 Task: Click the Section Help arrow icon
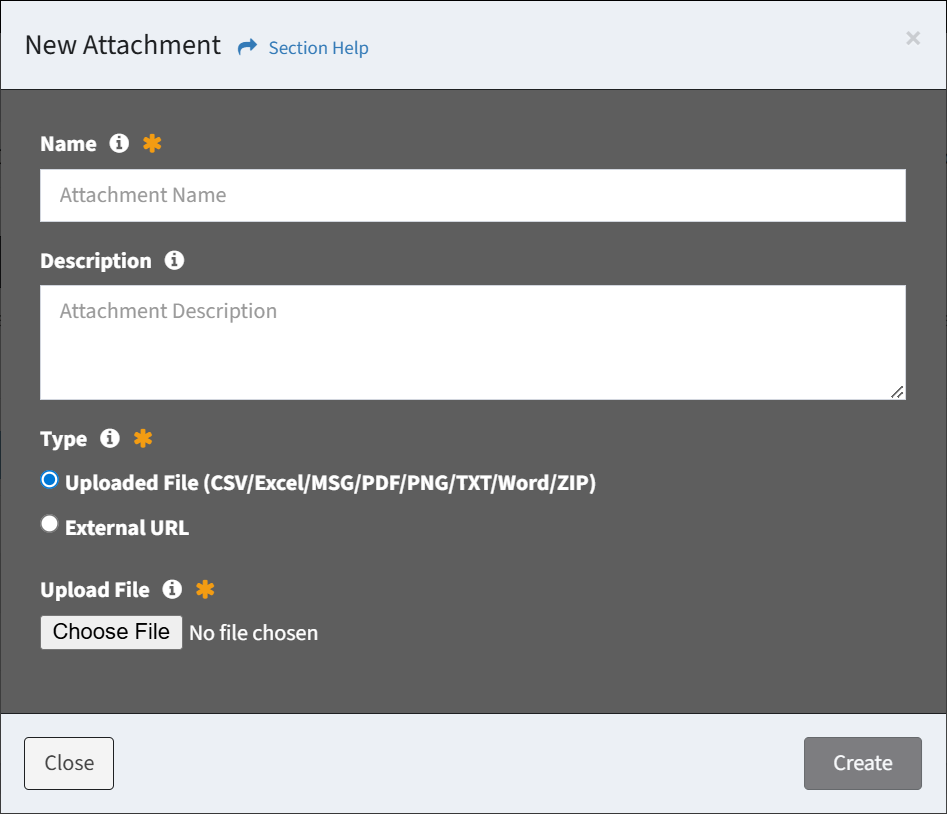coord(247,47)
